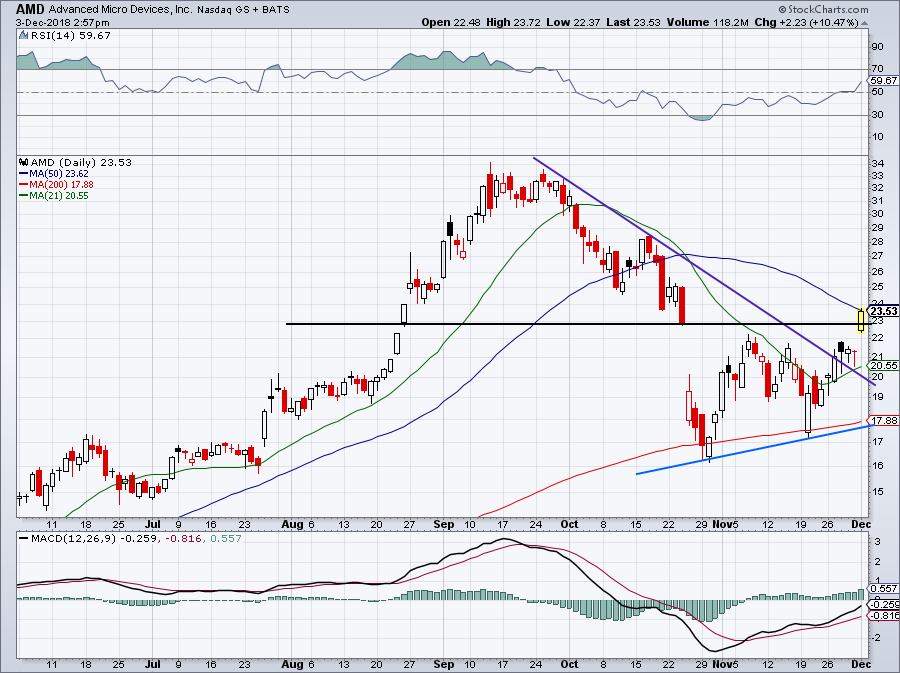Open the StockCharts.com copyright link

823,9
